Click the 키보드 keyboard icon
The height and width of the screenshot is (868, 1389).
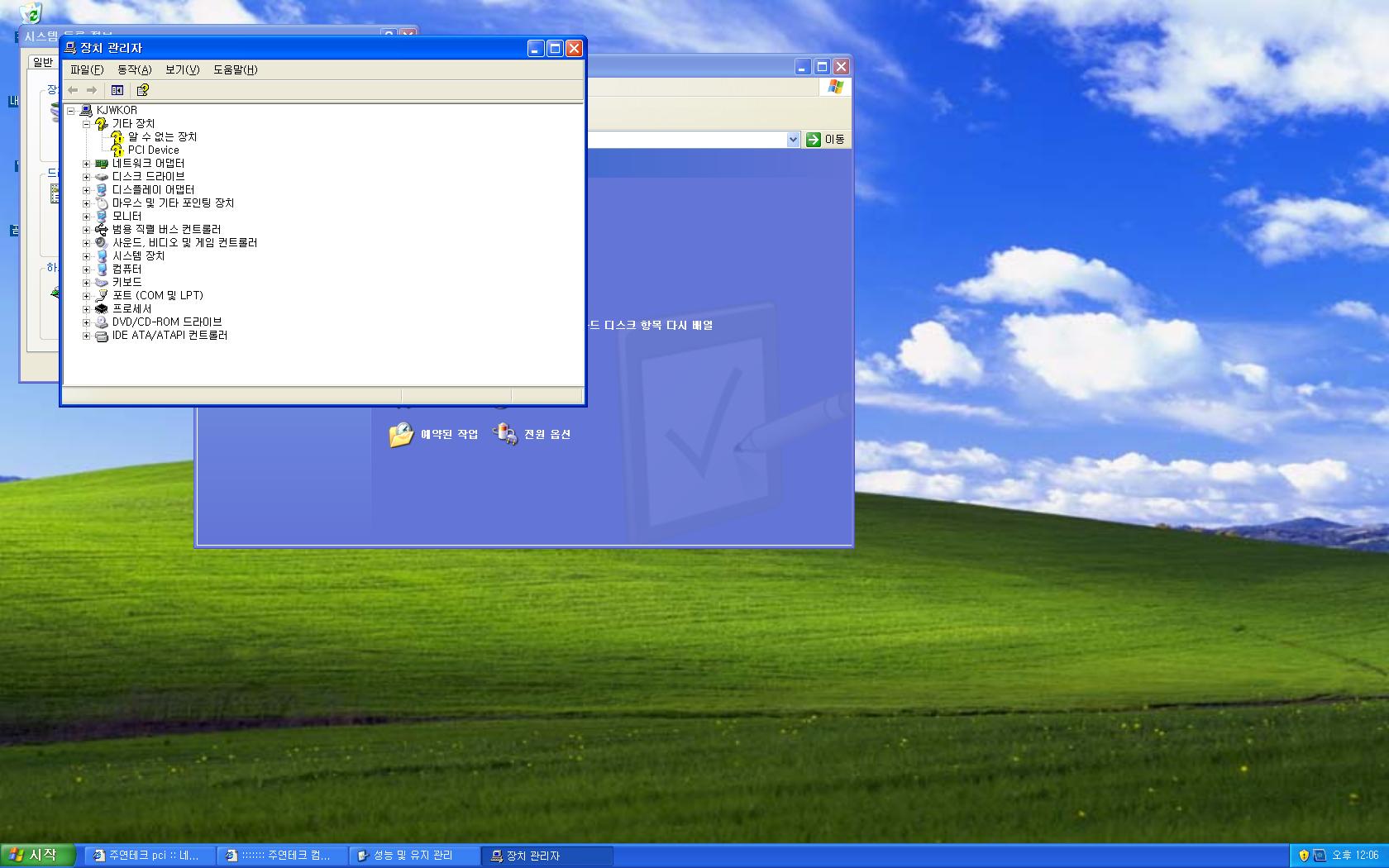click(102, 282)
